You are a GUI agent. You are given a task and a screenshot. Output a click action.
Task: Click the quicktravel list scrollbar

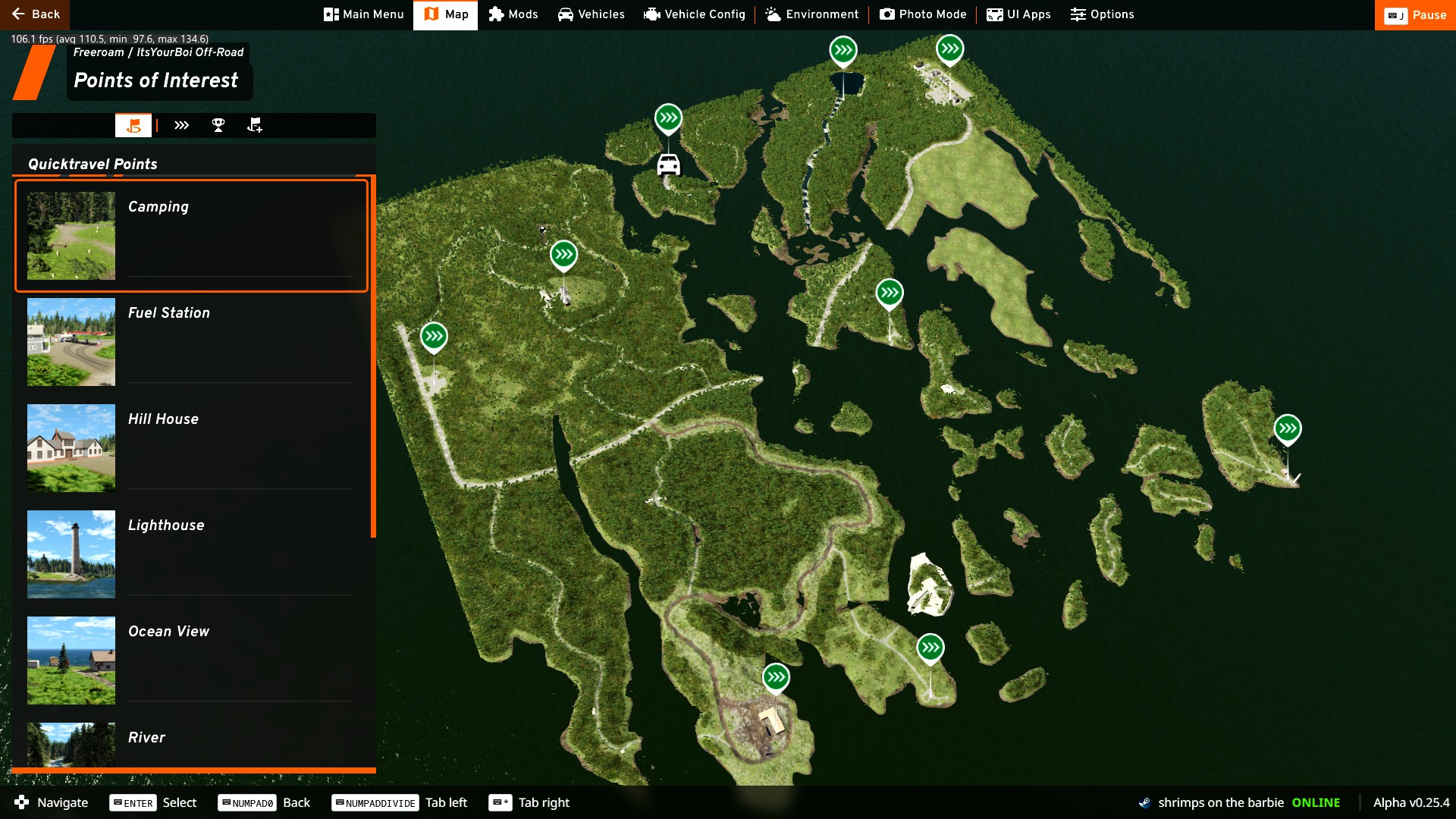click(373, 356)
